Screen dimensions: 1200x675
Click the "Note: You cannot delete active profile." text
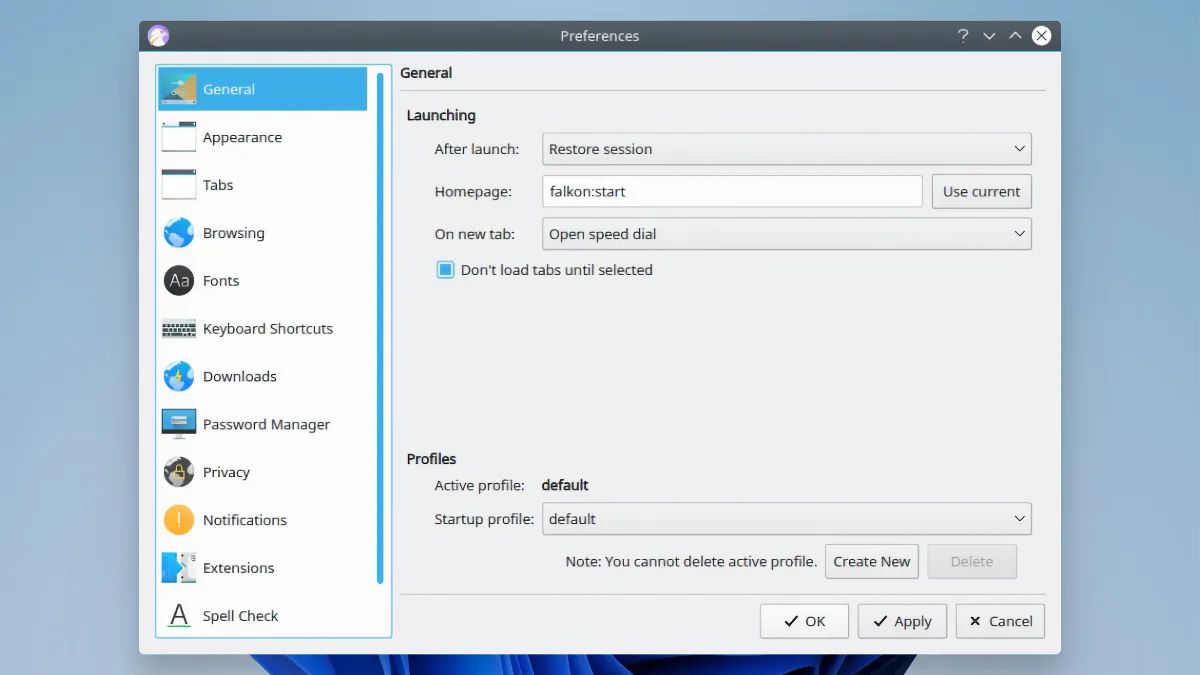691,561
